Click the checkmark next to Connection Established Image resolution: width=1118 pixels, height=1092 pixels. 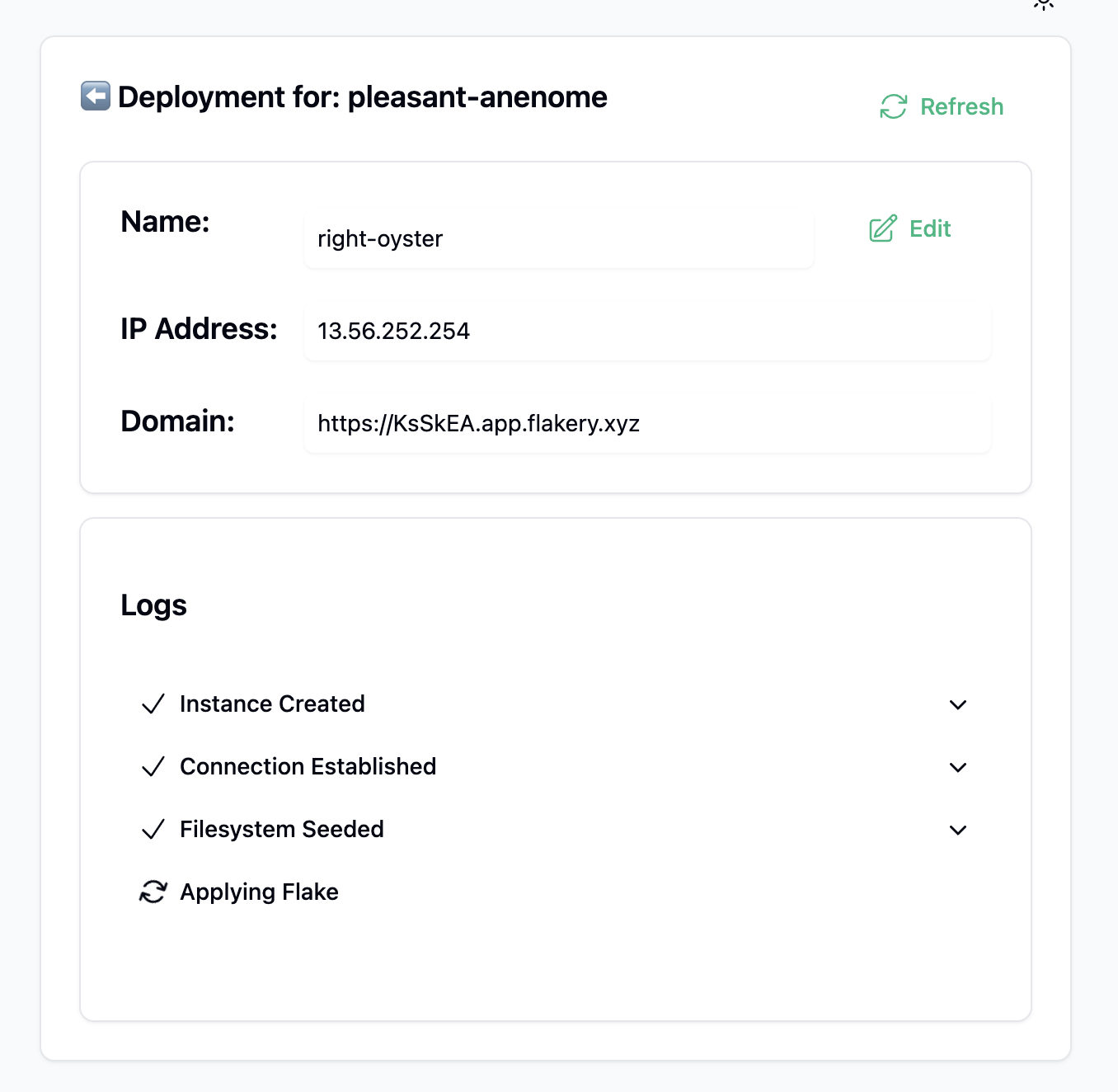point(153,767)
